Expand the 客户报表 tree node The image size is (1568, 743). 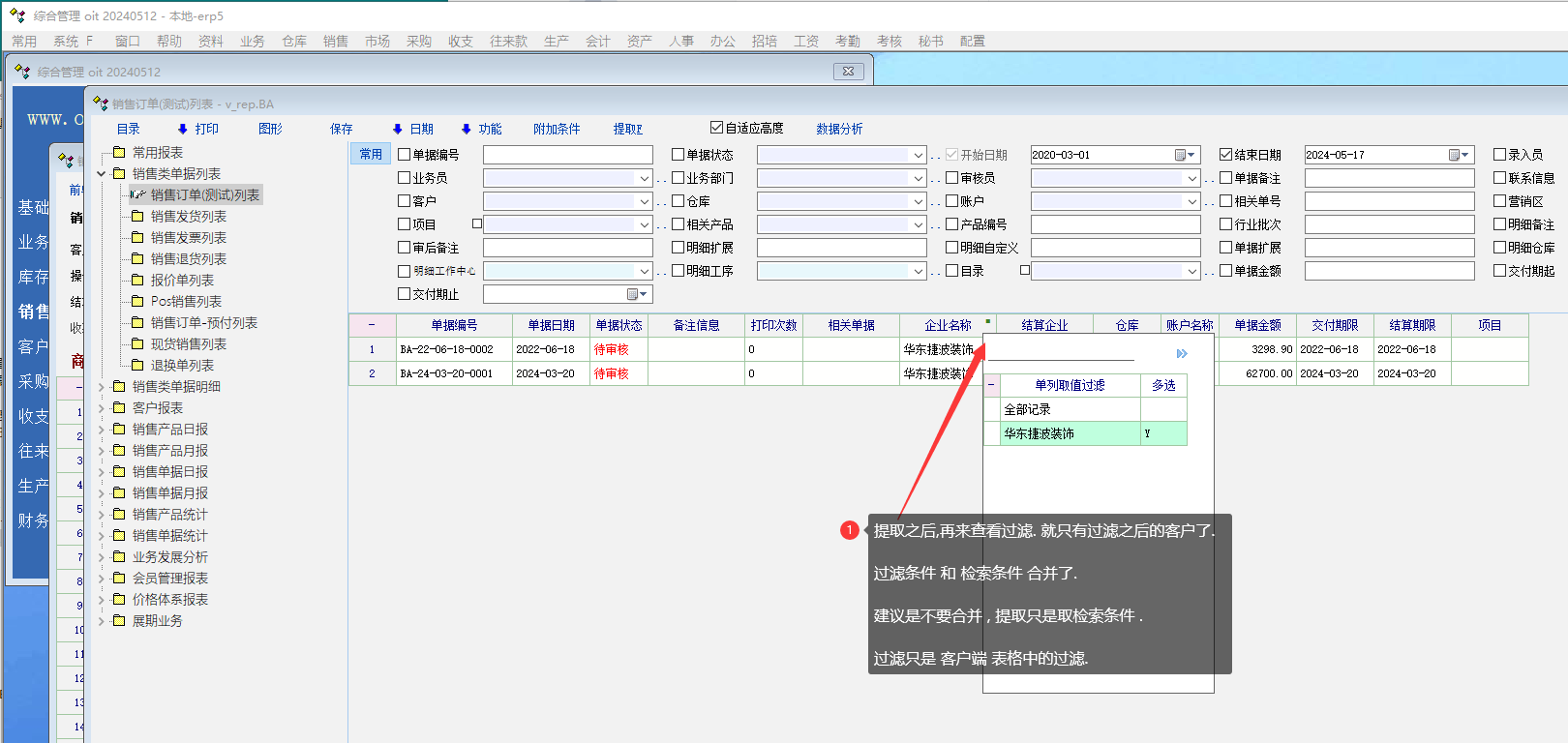pos(102,408)
